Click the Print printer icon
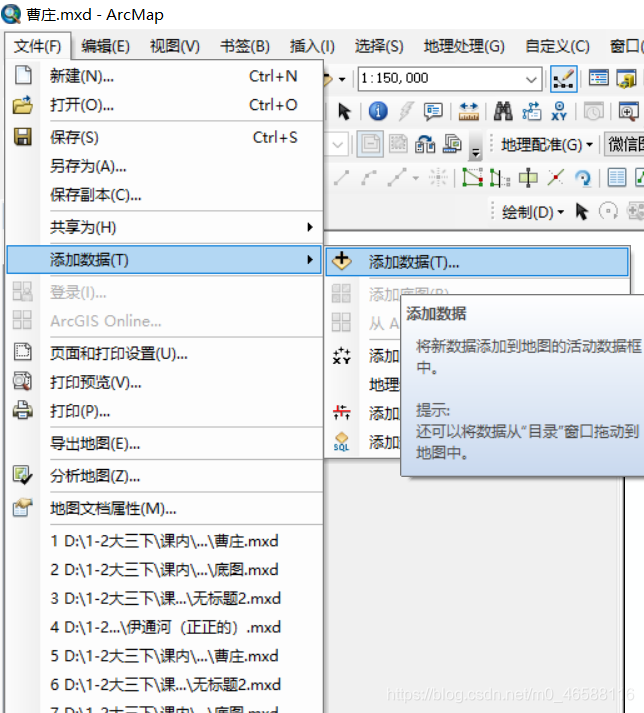Viewport: 644px width, 713px height. coord(22,410)
